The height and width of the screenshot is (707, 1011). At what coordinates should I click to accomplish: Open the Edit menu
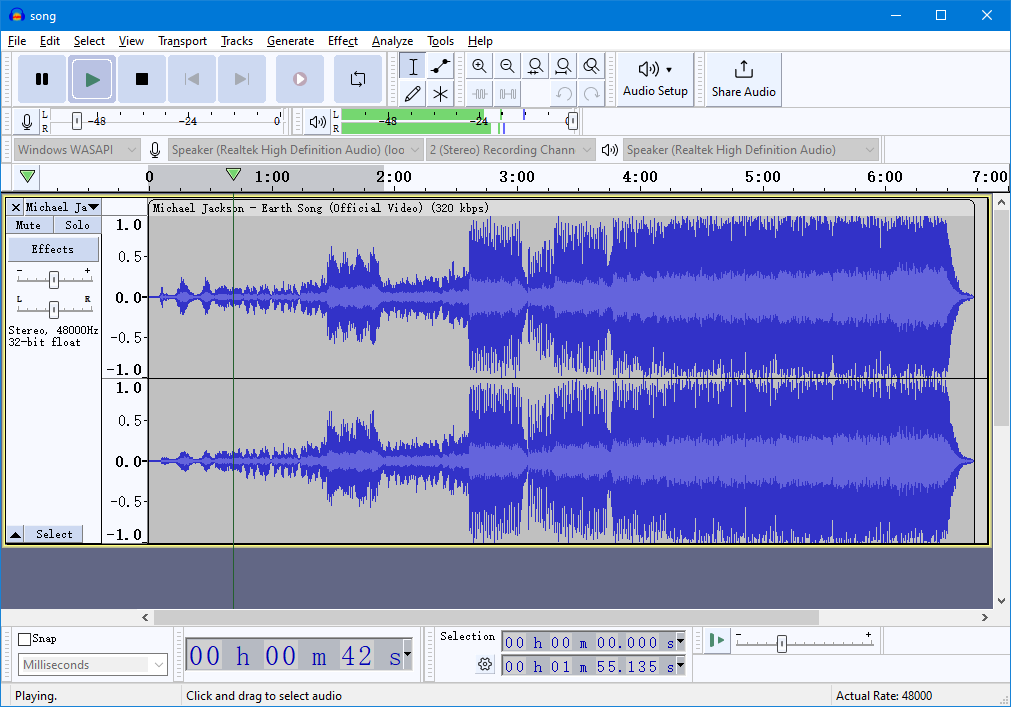coord(50,41)
